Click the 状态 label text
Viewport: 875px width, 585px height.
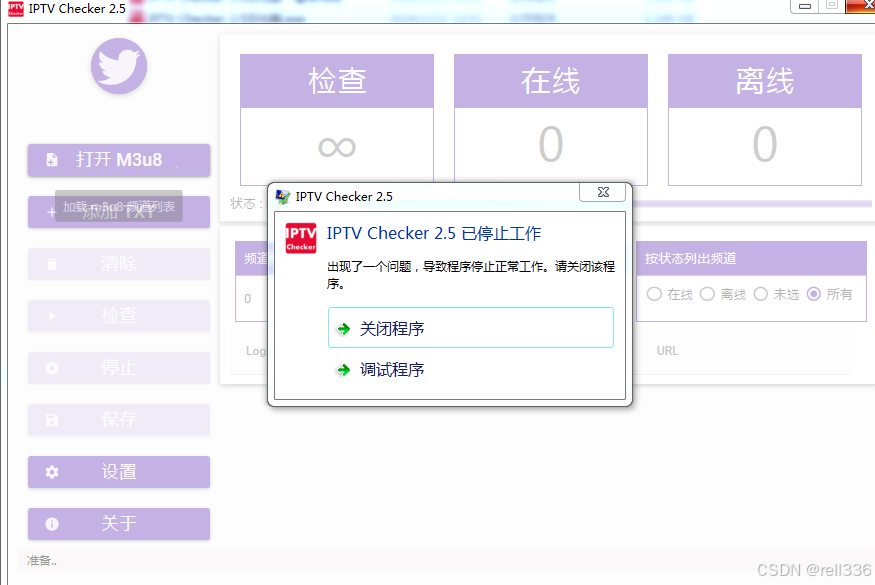[246, 203]
